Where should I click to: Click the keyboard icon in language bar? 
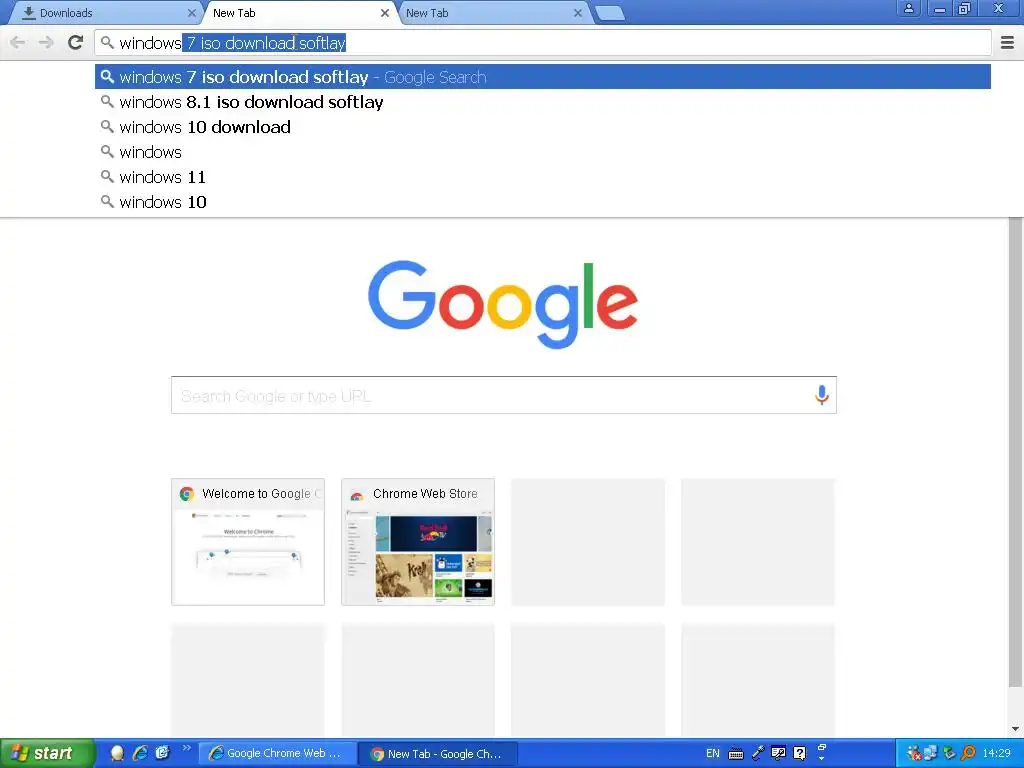(x=736, y=754)
